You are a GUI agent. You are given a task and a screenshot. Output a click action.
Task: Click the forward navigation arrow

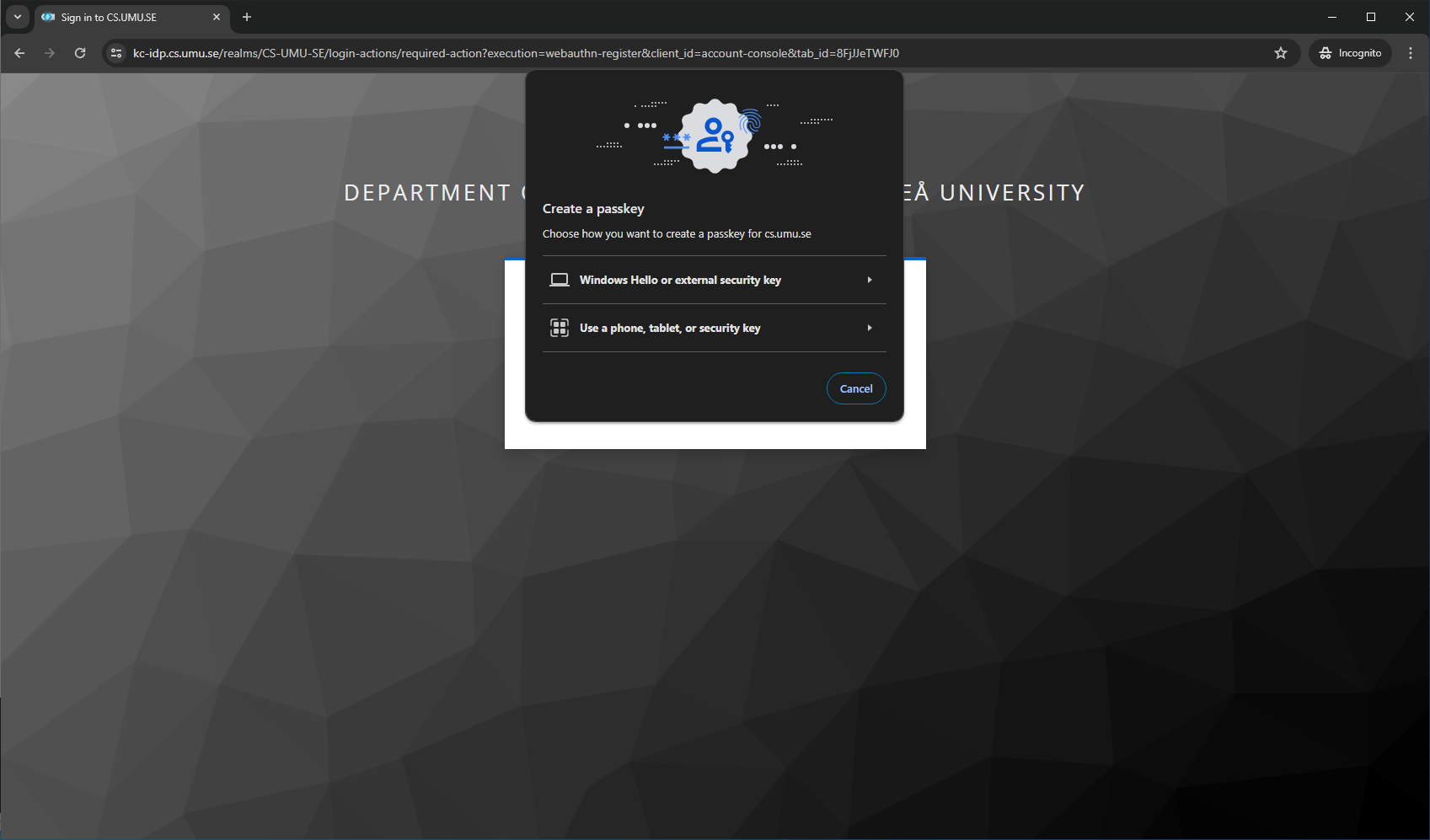click(x=50, y=53)
